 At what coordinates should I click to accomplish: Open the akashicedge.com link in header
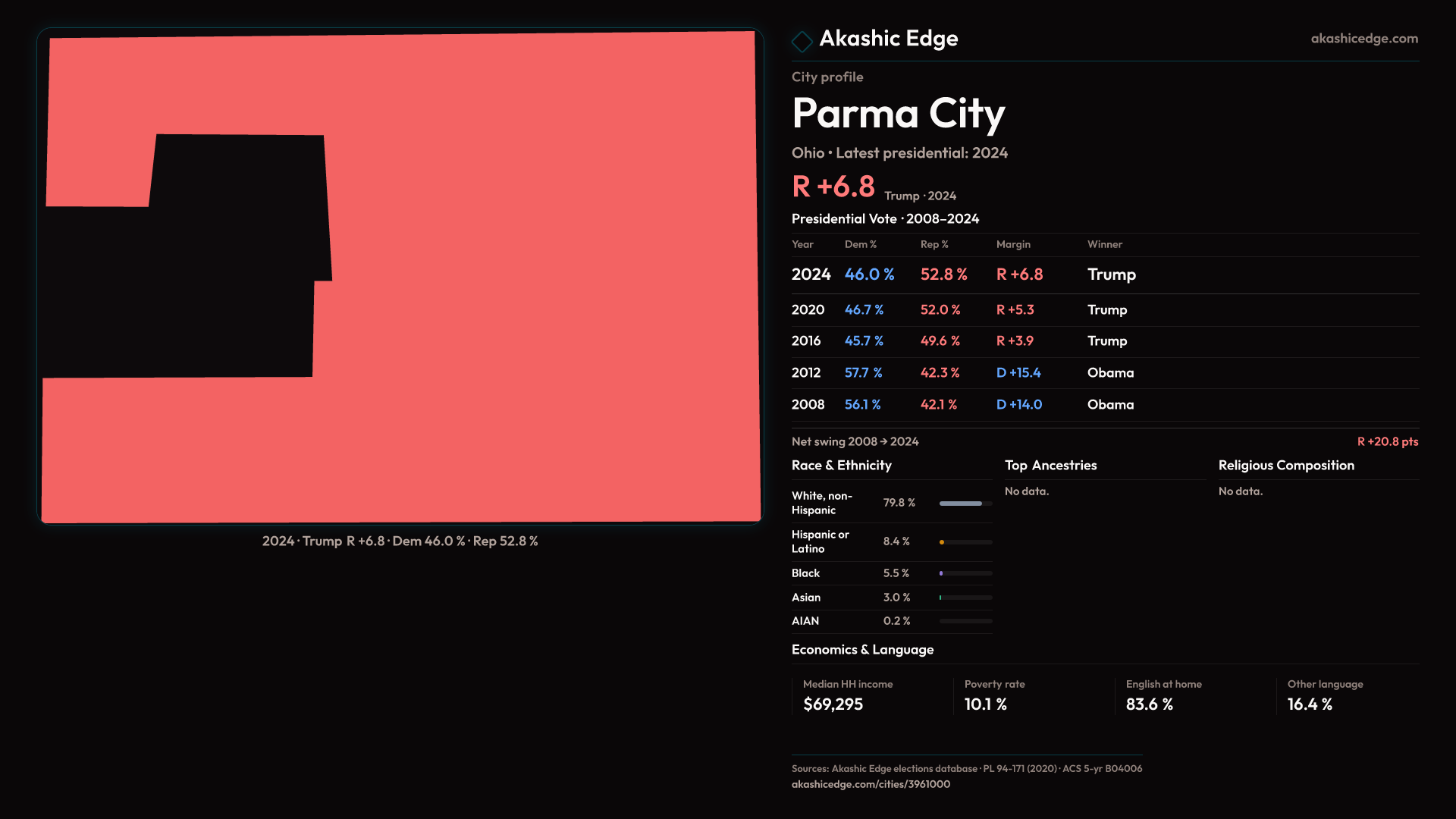(1363, 38)
